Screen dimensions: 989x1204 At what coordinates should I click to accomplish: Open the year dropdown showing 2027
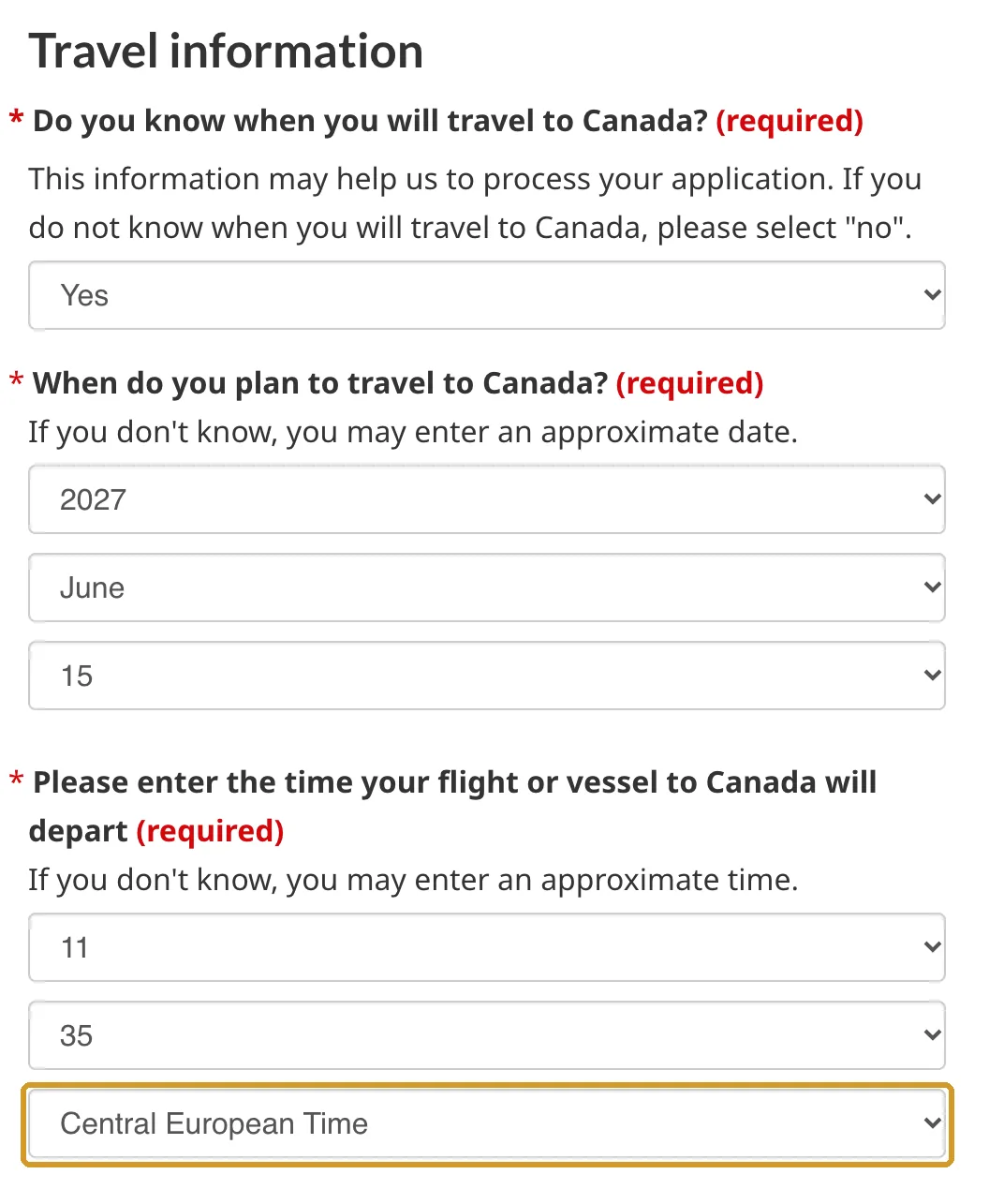tap(486, 499)
